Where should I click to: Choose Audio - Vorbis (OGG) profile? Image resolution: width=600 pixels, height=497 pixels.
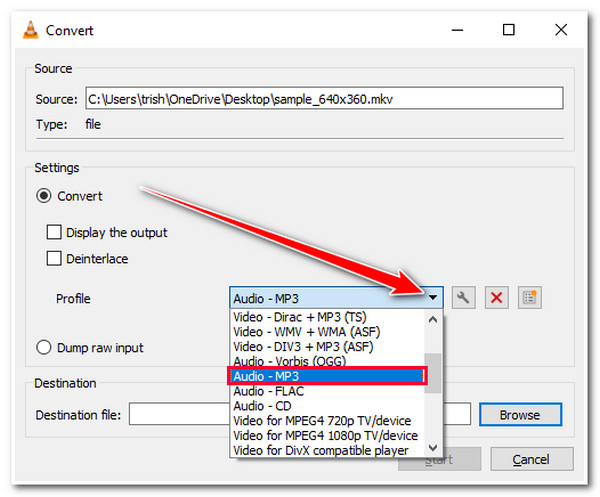tap(327, 361)
